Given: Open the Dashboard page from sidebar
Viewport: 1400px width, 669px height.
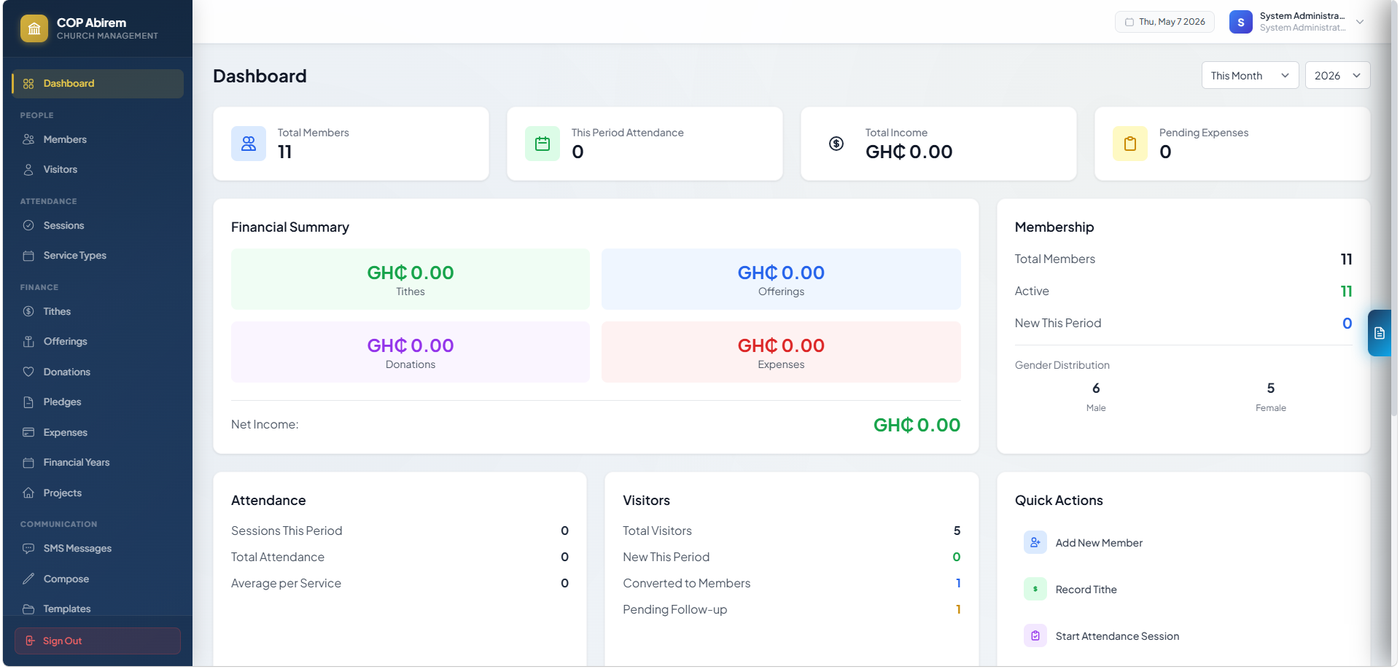Looking at the screenshot, I should point(98,84).
